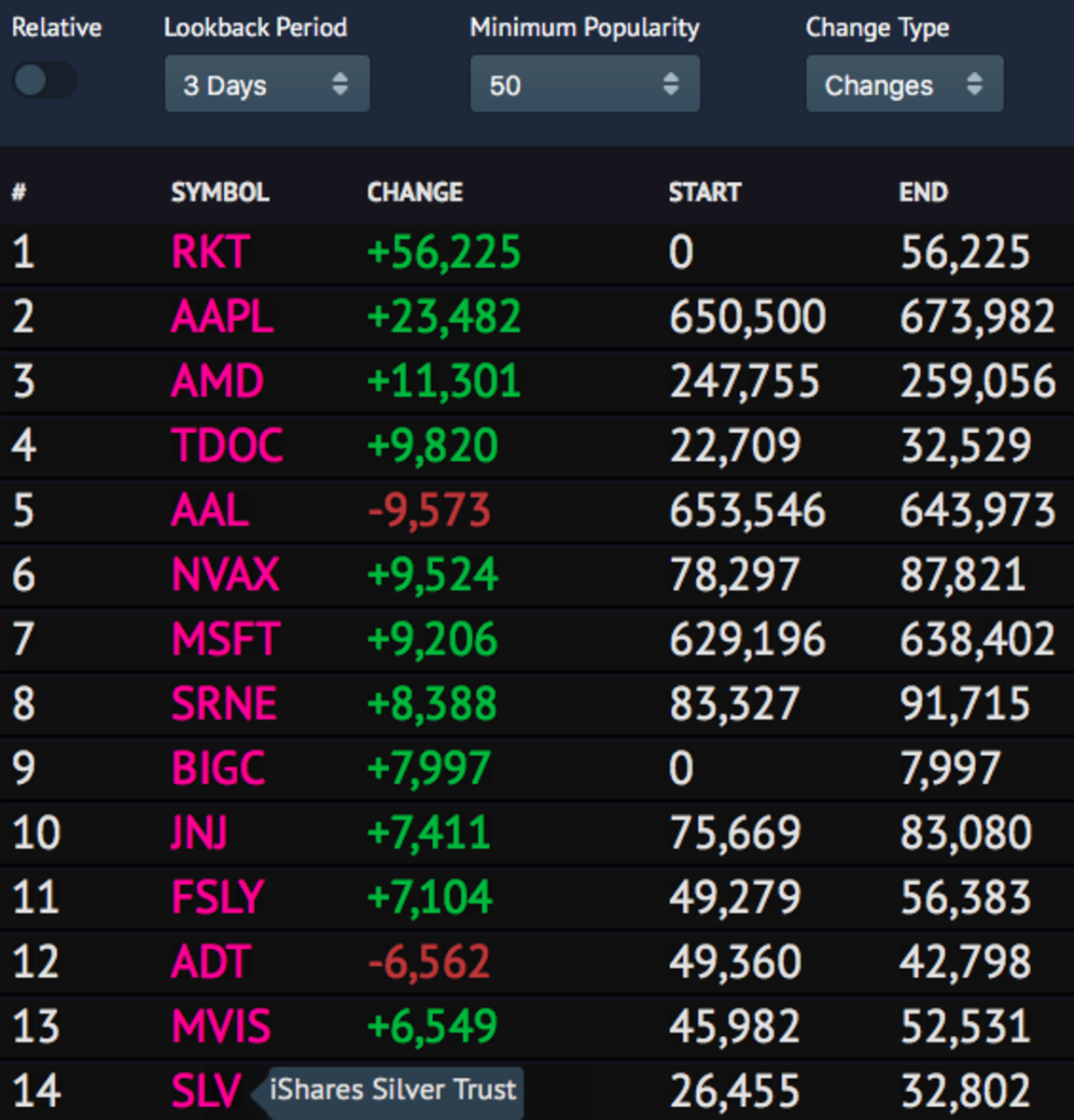Click the 56,225 end value for RKT
This screenshot has height=1120, width=1074.
point(966,252)
